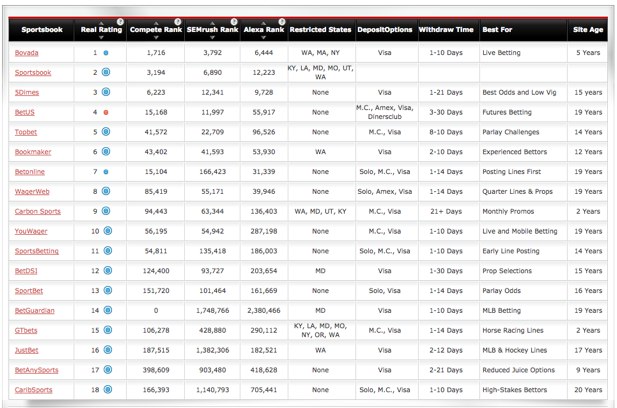Screen dimensions: 617x408
Task: Open the SportBet sportsbook link
Action: (x=29, y=291)
